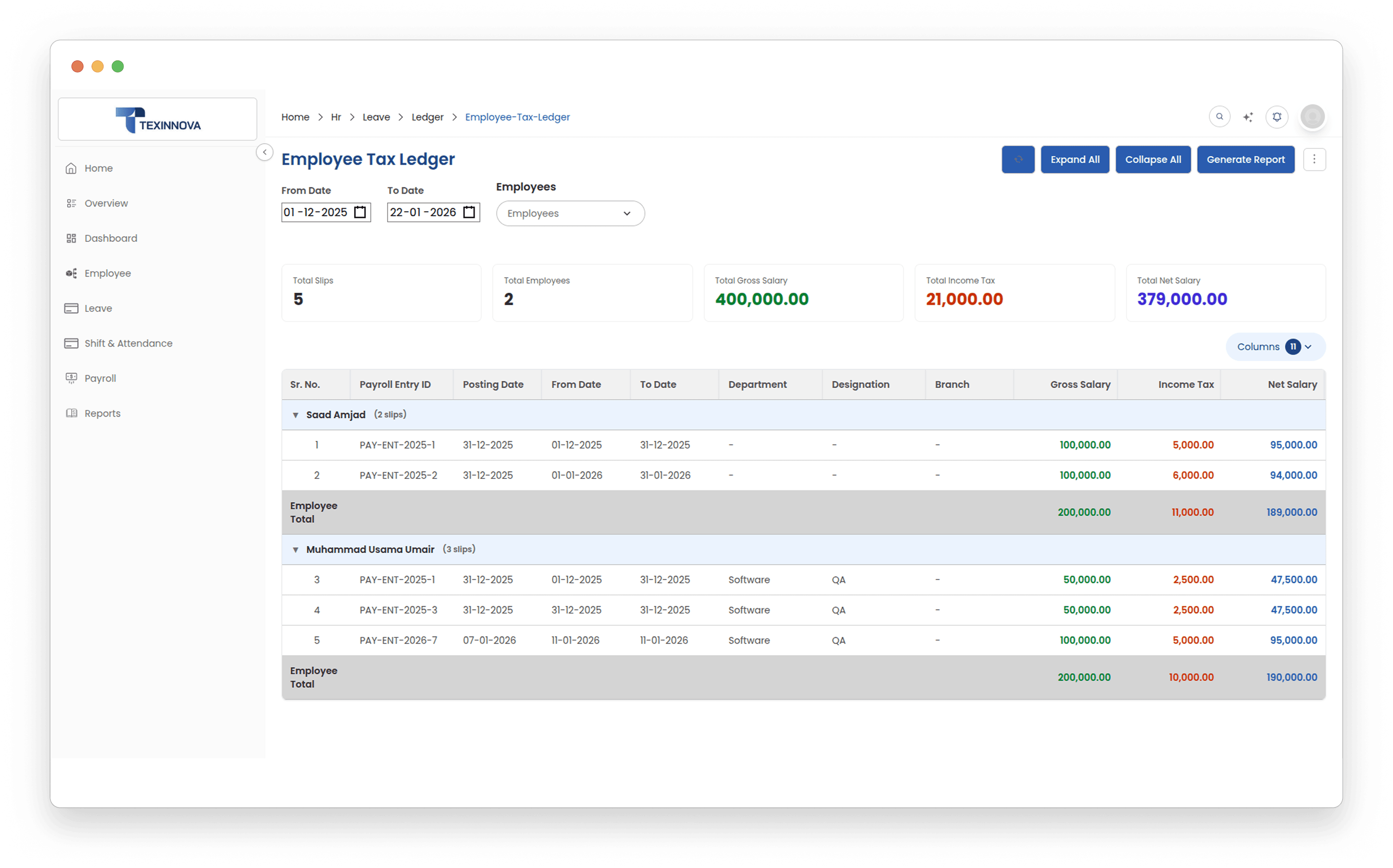Navigate to Reports in the sidebar
This screenshot has height=868, width=1393.
pos(102,413)
